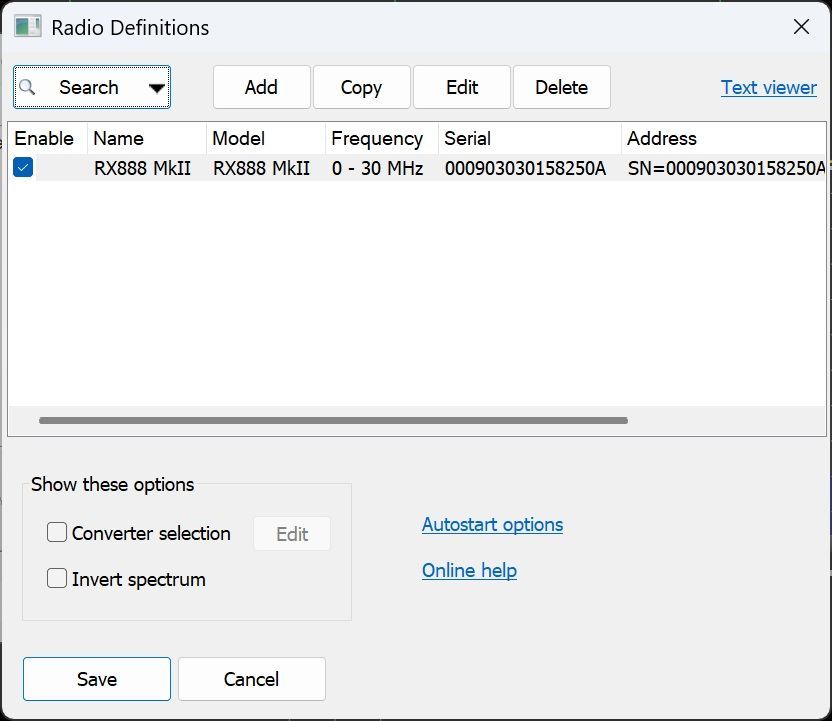
Task: Enable the Converter selection option
Action: pyautogui.click(x=57, y=533)
